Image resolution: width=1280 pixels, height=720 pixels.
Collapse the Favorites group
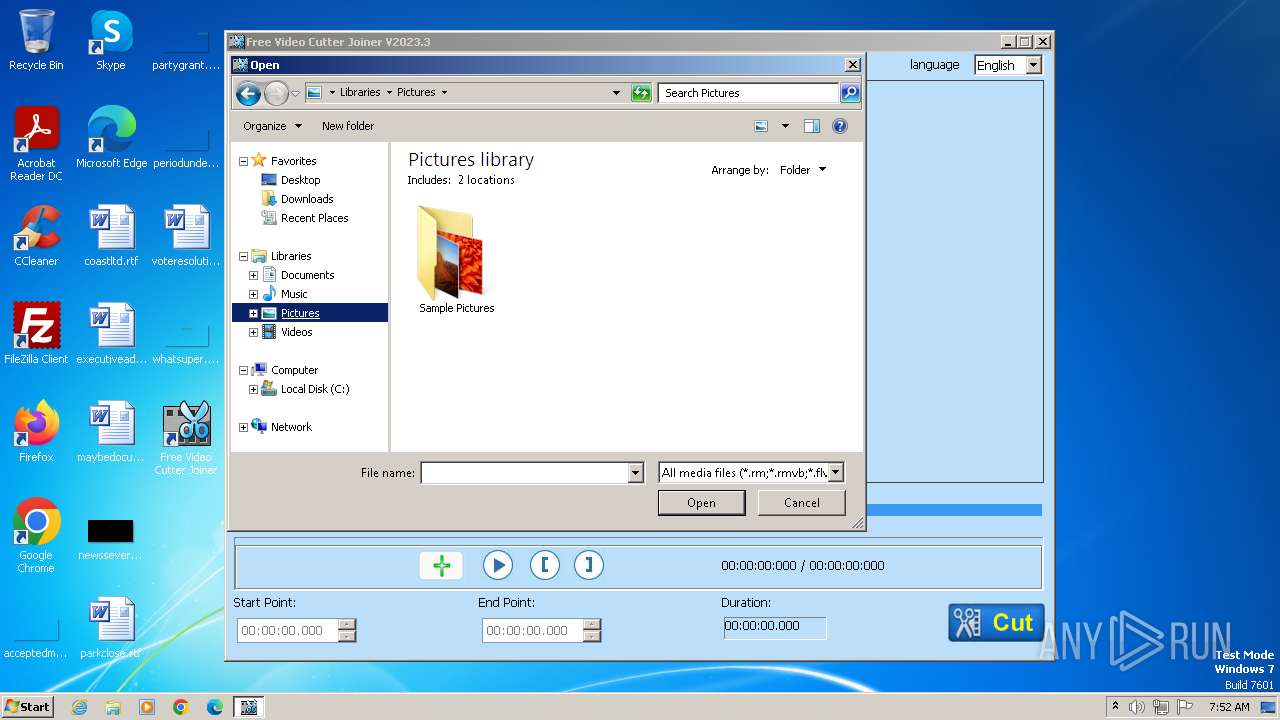(243, 161)
